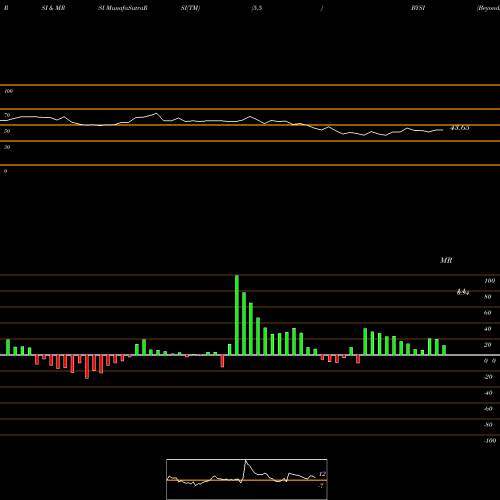
Task: Click the RSI value '43.65' label
Action: click(460, 128)
